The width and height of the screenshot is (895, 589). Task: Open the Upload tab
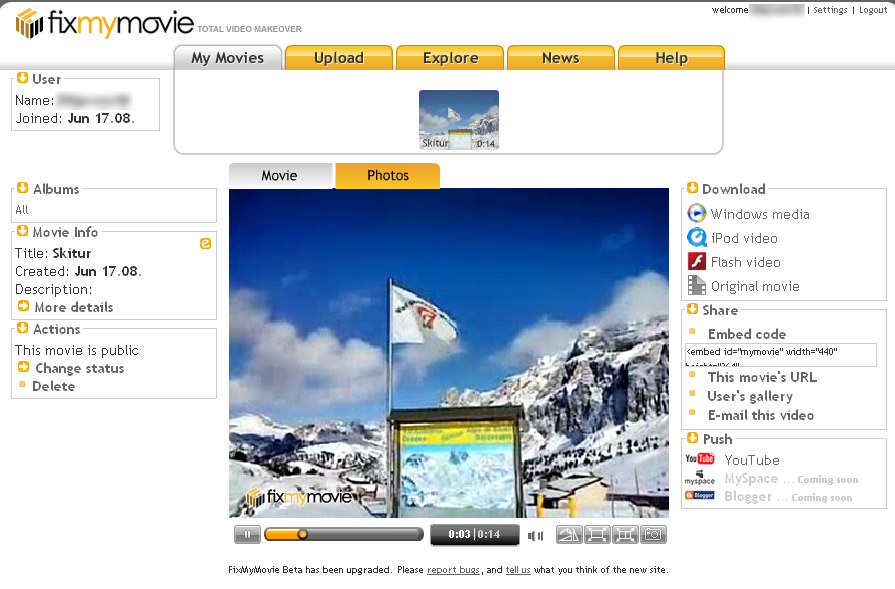tap(338, 58)
